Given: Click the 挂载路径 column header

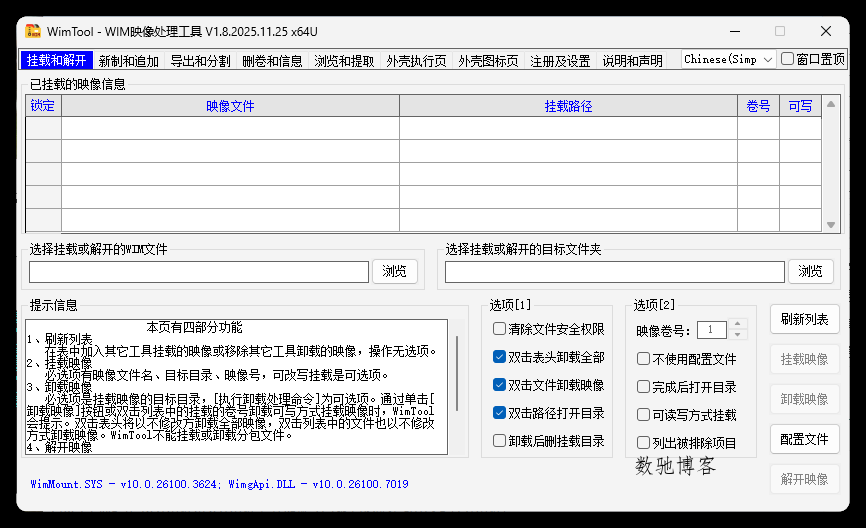Looking at the screenshot, I should point(568,105).
